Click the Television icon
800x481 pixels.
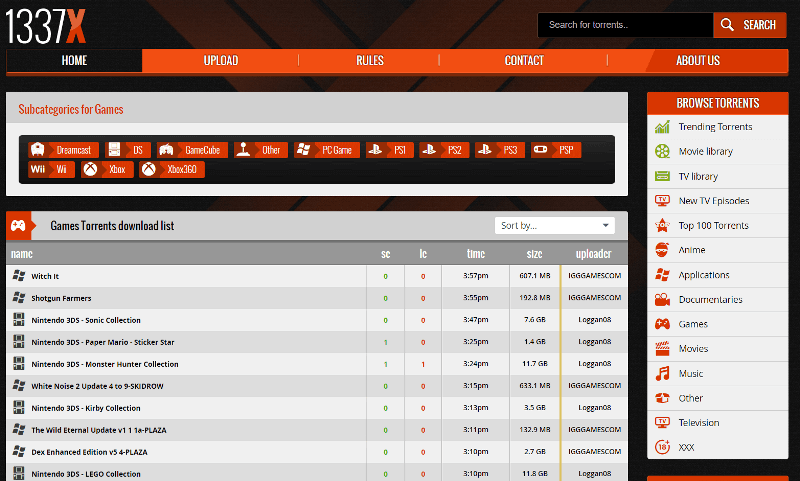pyautogui.click(x=662, y=422)
